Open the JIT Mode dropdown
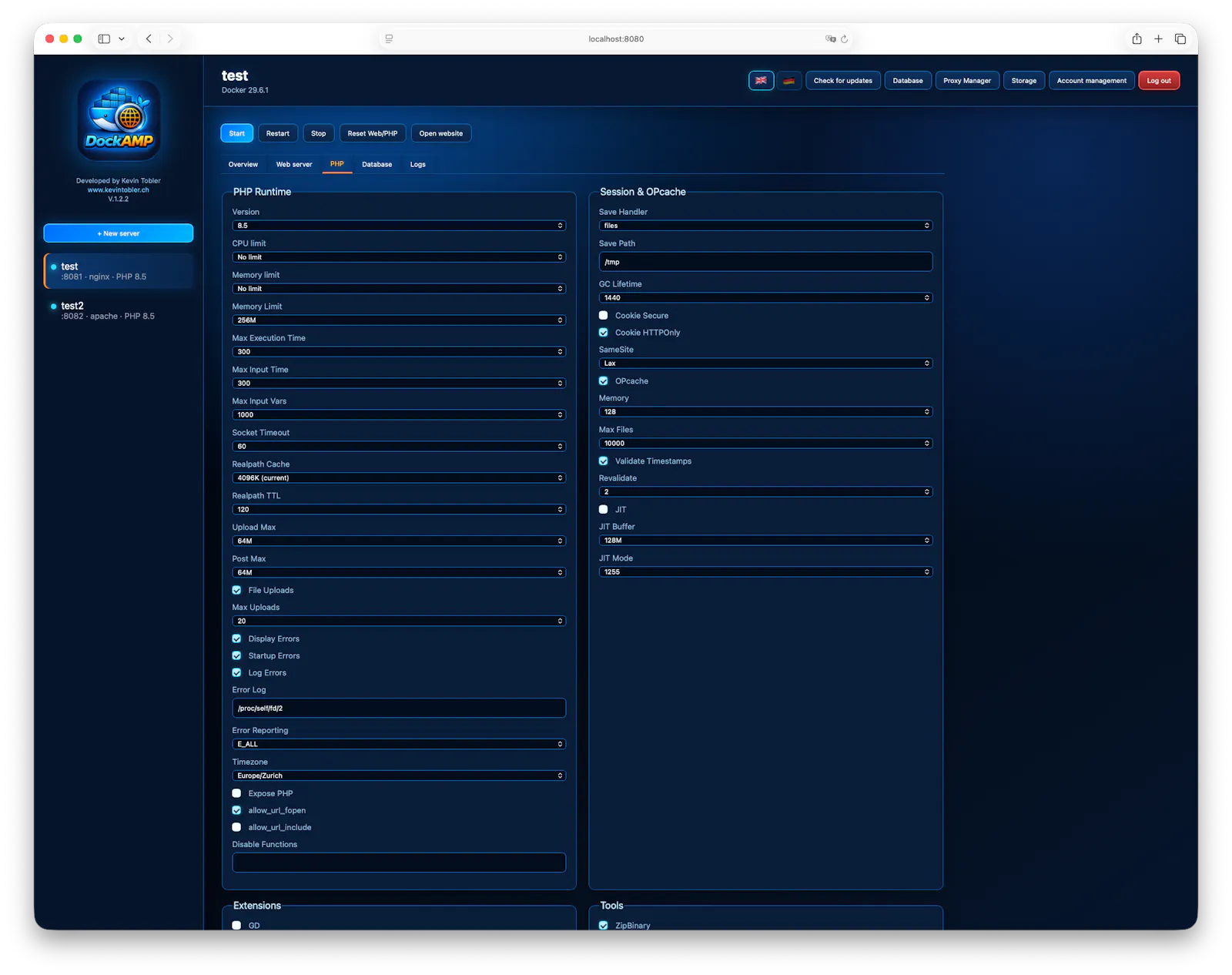 [765, 572]
